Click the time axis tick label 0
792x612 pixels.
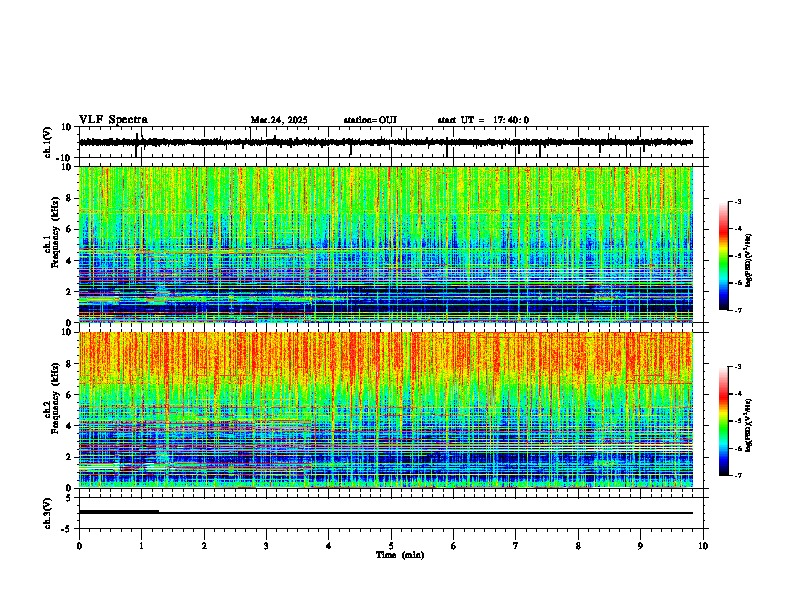tap(79, 546)
